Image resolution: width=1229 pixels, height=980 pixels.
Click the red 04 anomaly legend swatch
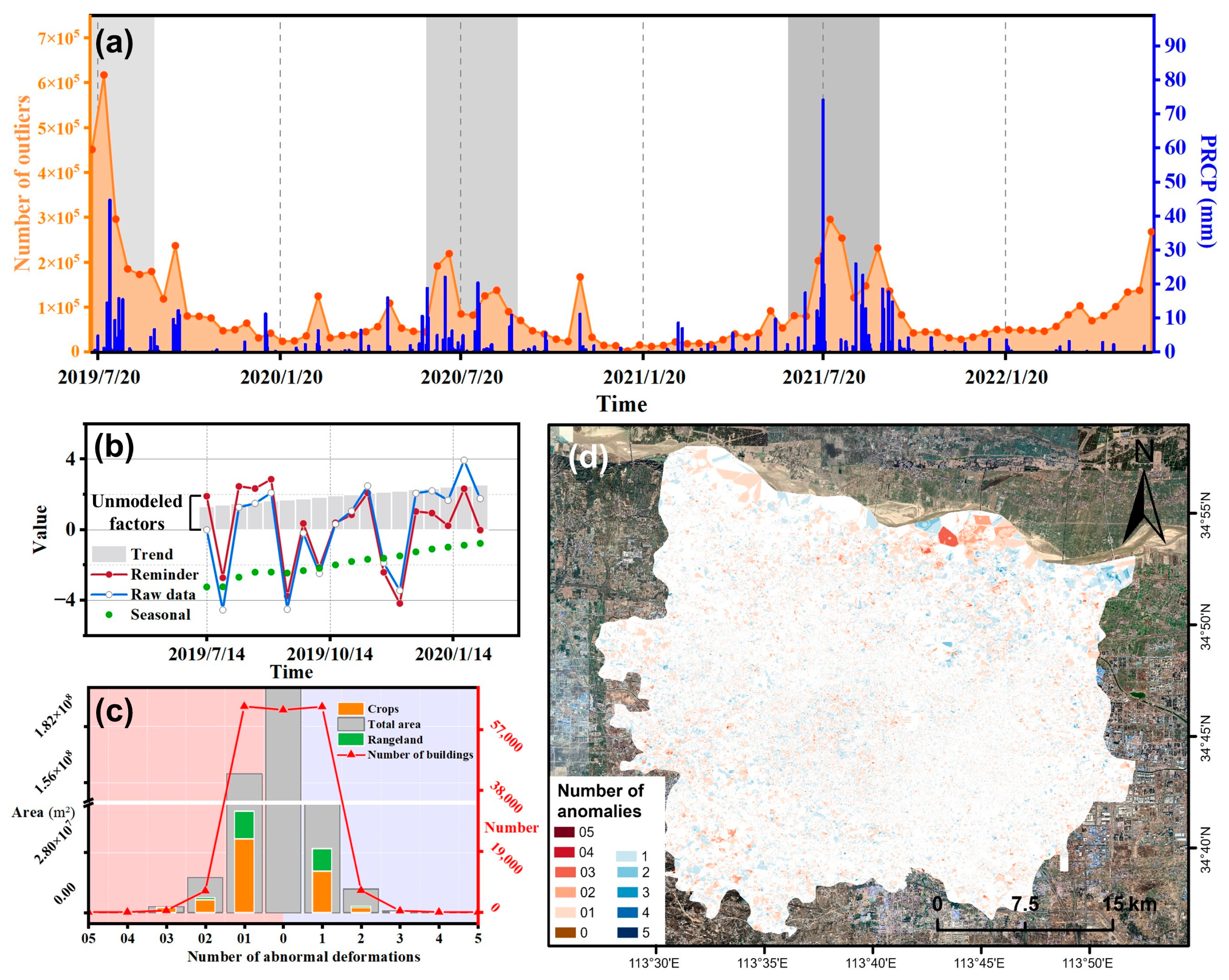564,852
